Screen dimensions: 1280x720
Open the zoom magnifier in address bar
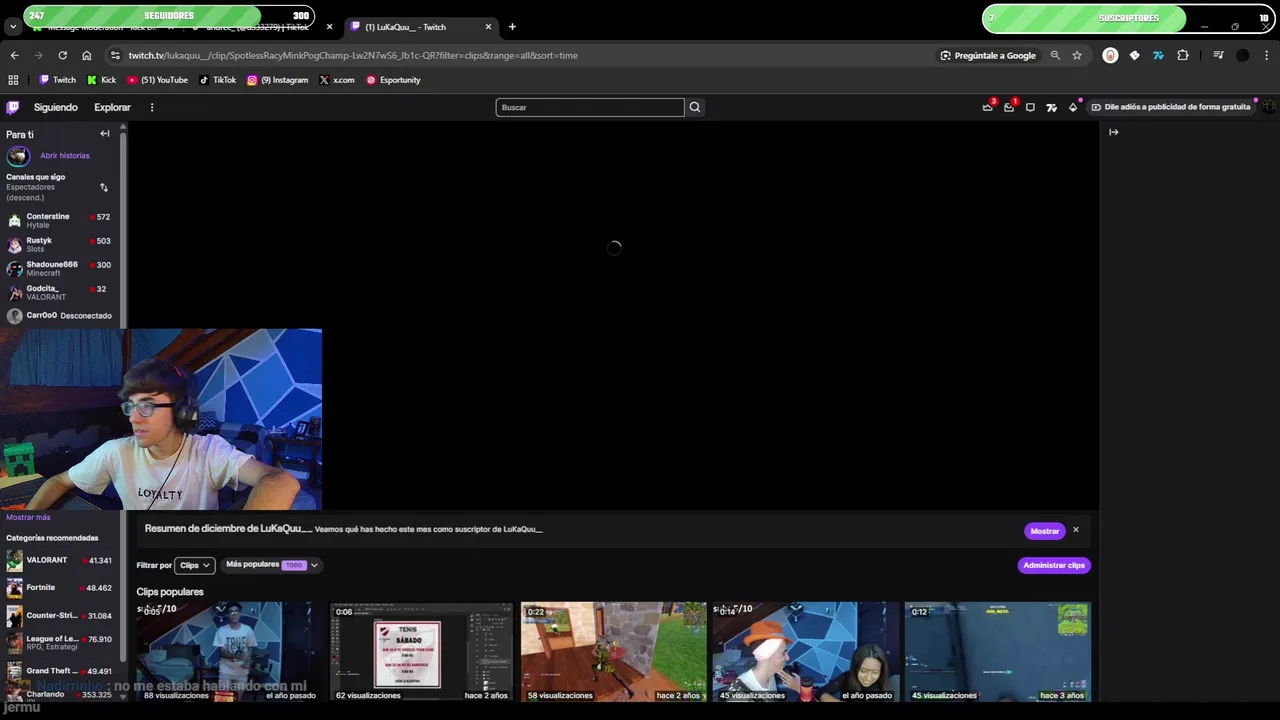pos(1055,55)
